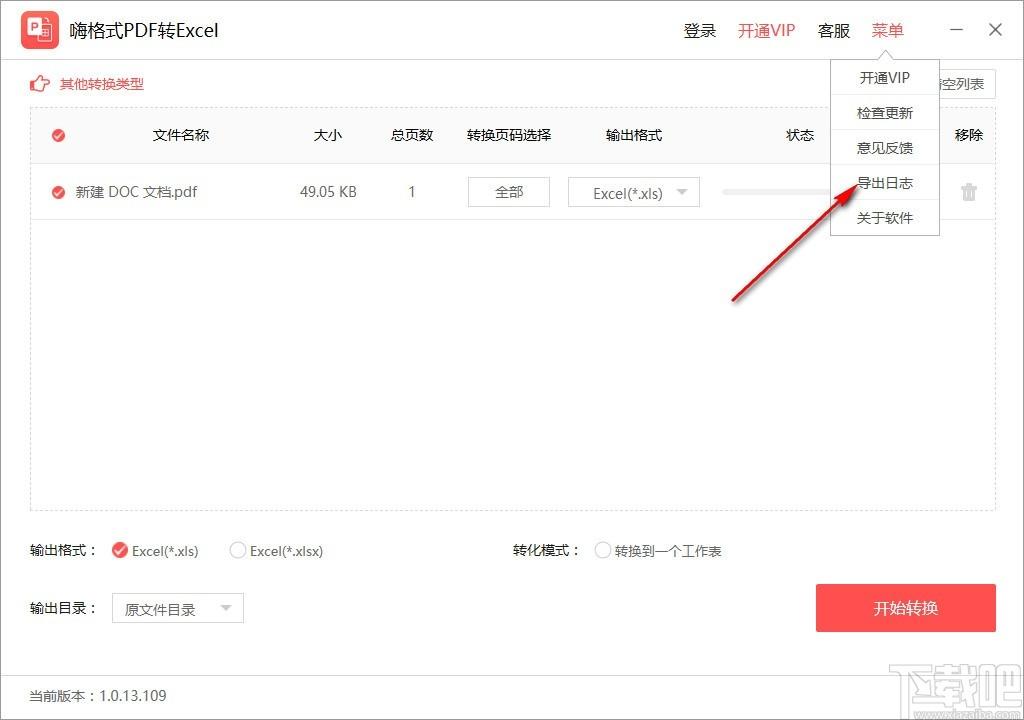Click the 文件名称 column header
This screenshot has height=720, width=1024.
click(x=181, y=135)
